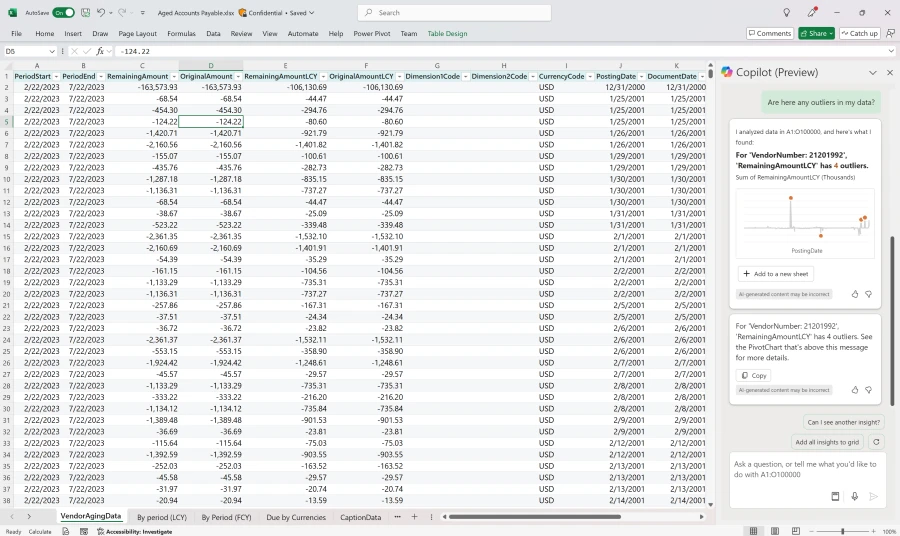The height and width of the screenshot is (536, 900).
Task: Select cell containing -163,573.93 in RemainingAmount
Action: tap(142, 87)
